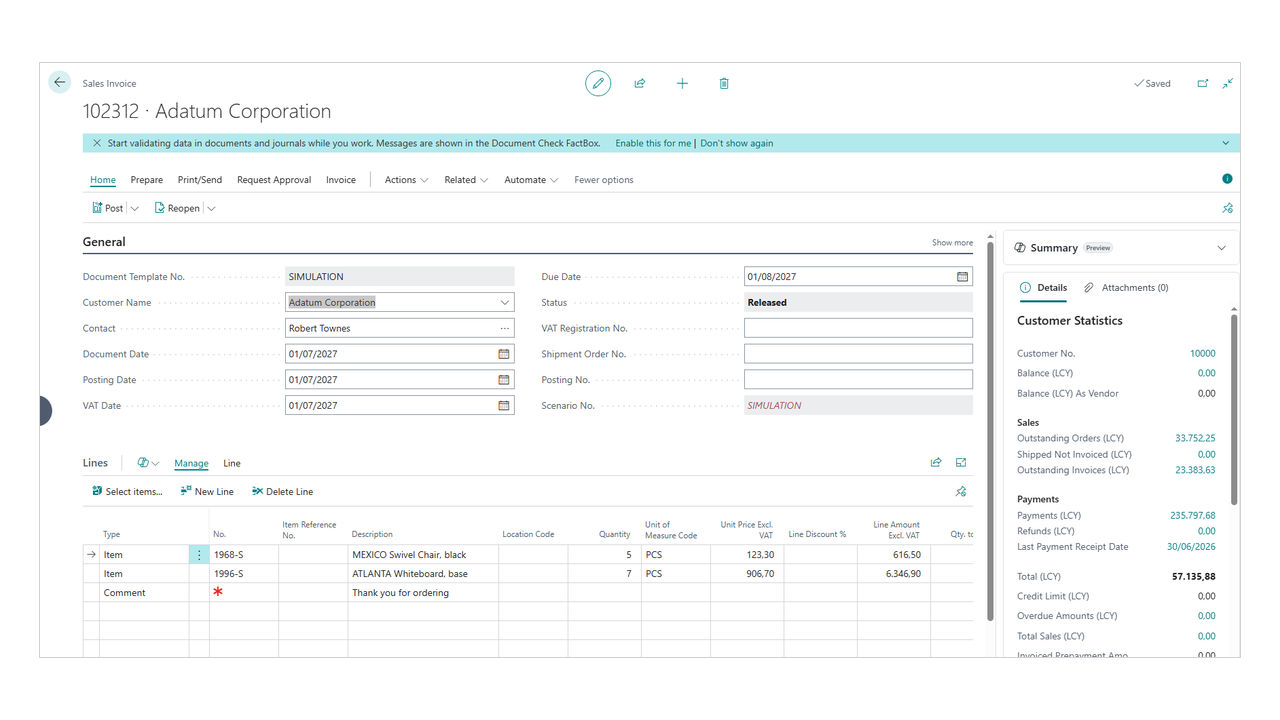
Task: Click the Posting No. field
Action: click(858, 380)
